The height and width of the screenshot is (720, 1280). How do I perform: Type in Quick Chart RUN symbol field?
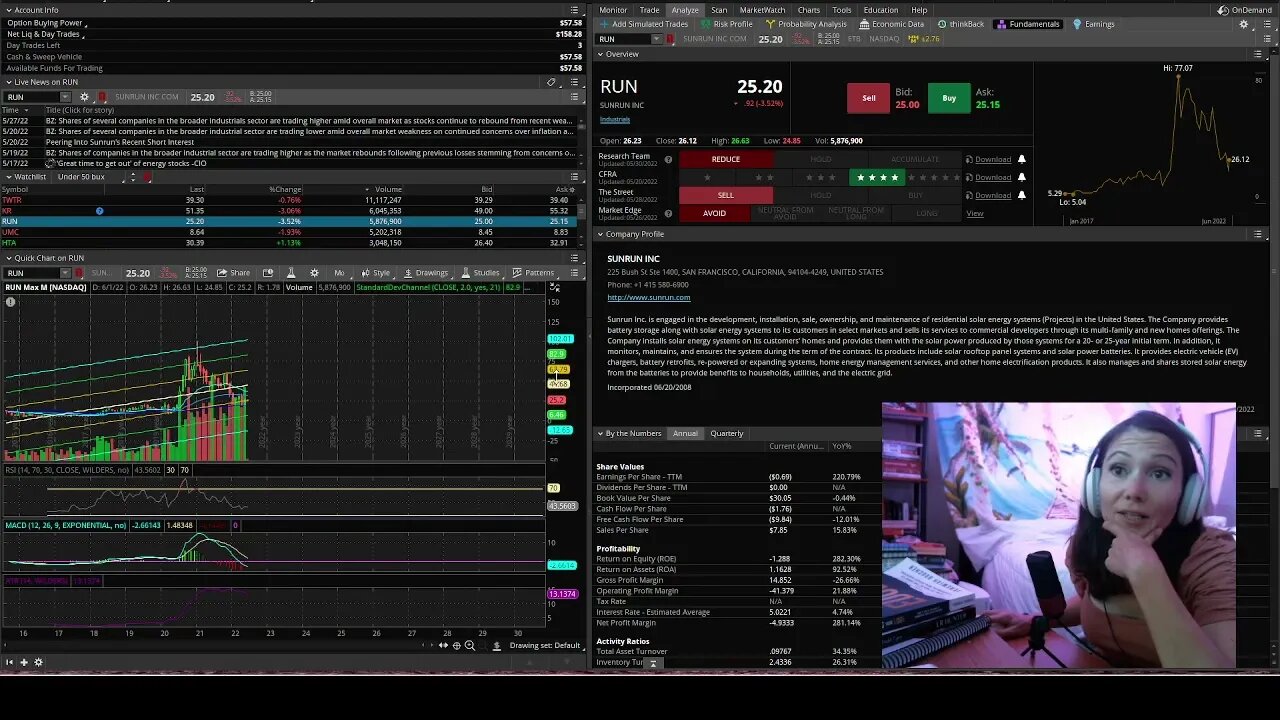click(x=32, y=273)
